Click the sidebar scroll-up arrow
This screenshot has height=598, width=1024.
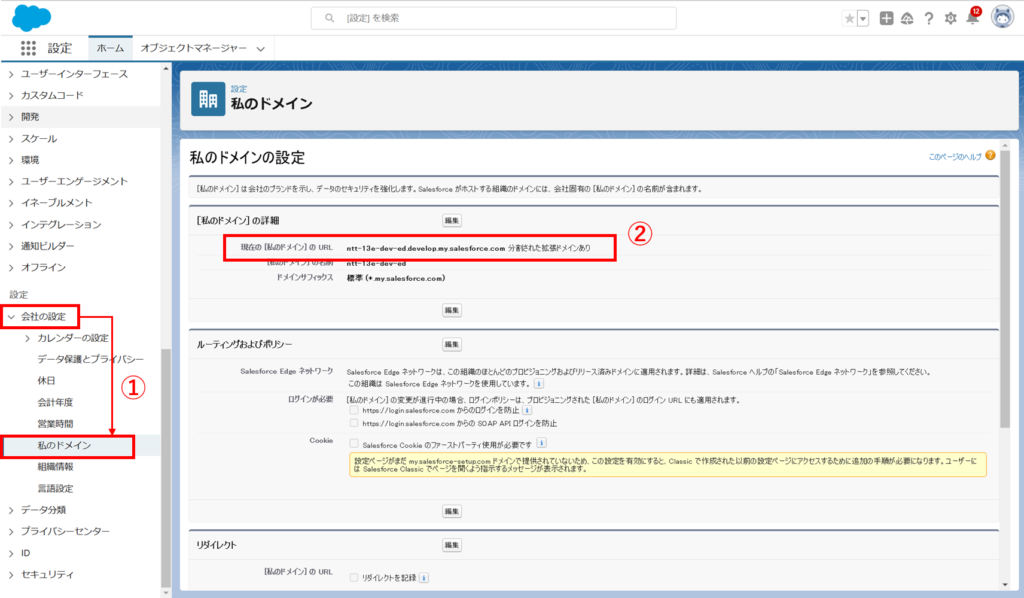166,68
